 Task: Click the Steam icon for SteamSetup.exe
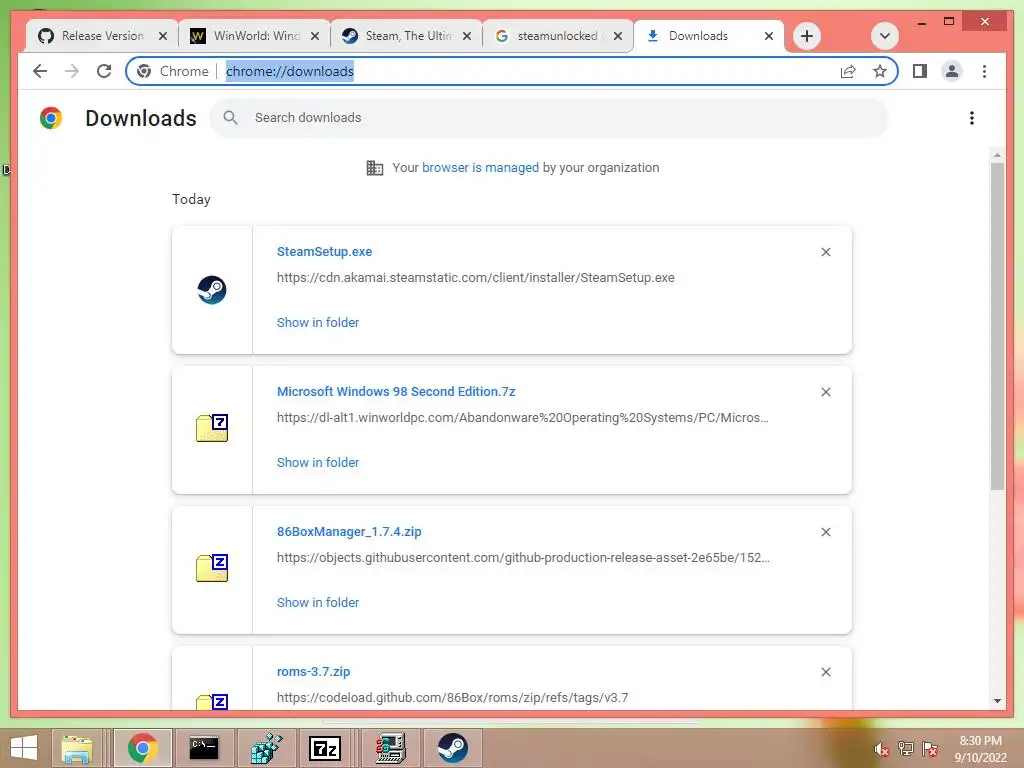click(212, 290)
